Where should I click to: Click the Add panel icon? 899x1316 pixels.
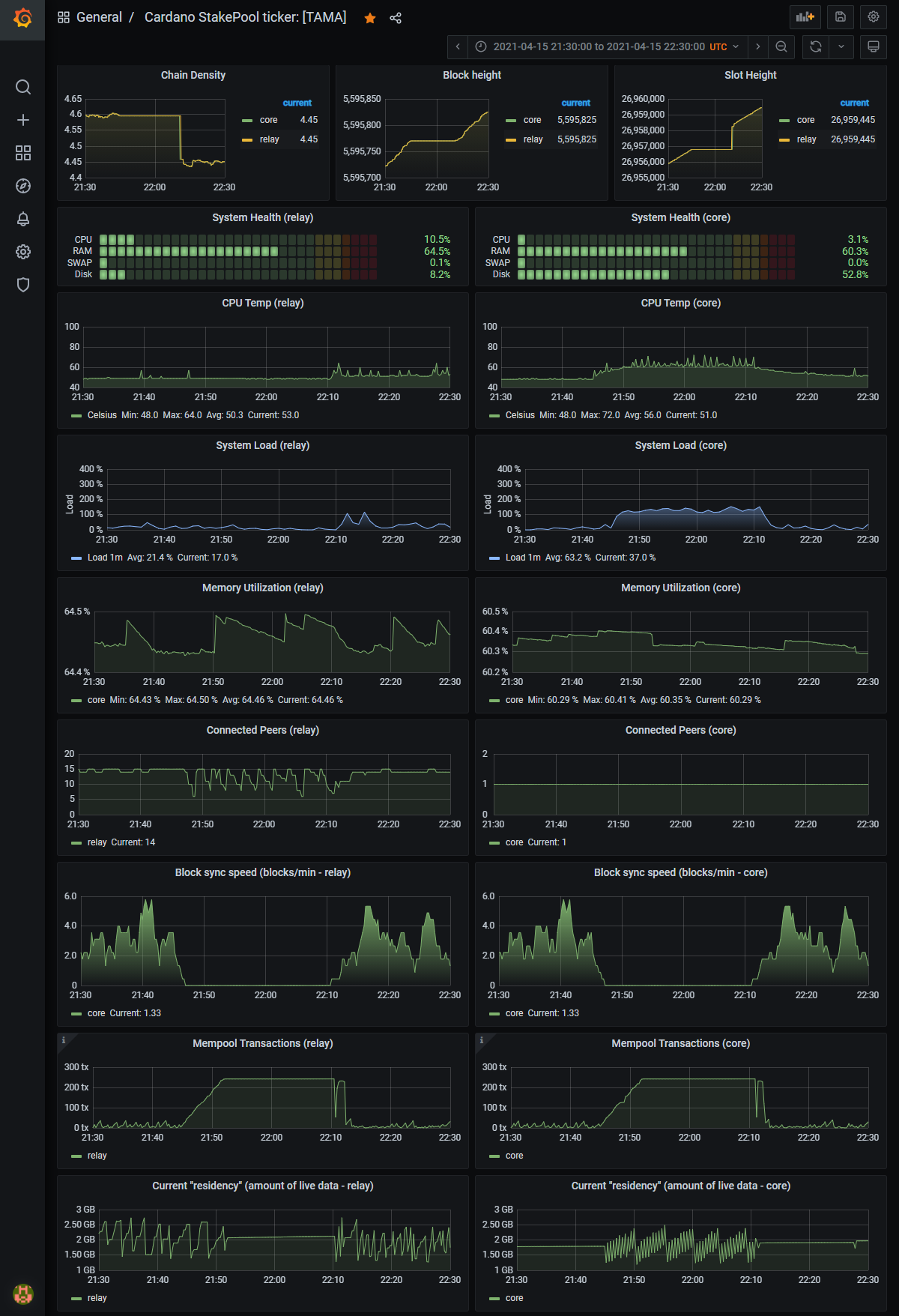[x=805, y=16]
